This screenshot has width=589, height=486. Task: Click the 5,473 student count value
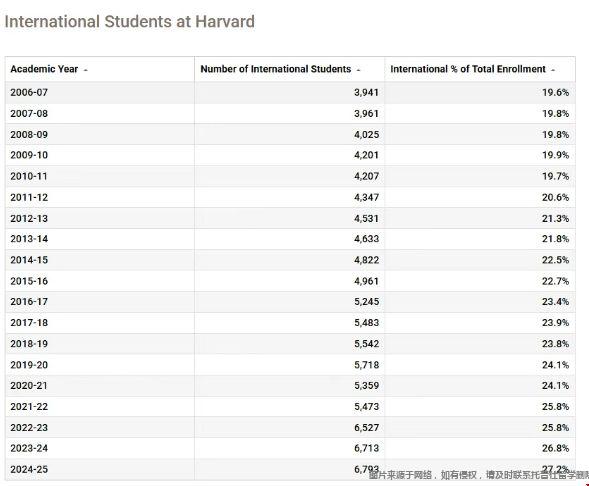point(366,406)
